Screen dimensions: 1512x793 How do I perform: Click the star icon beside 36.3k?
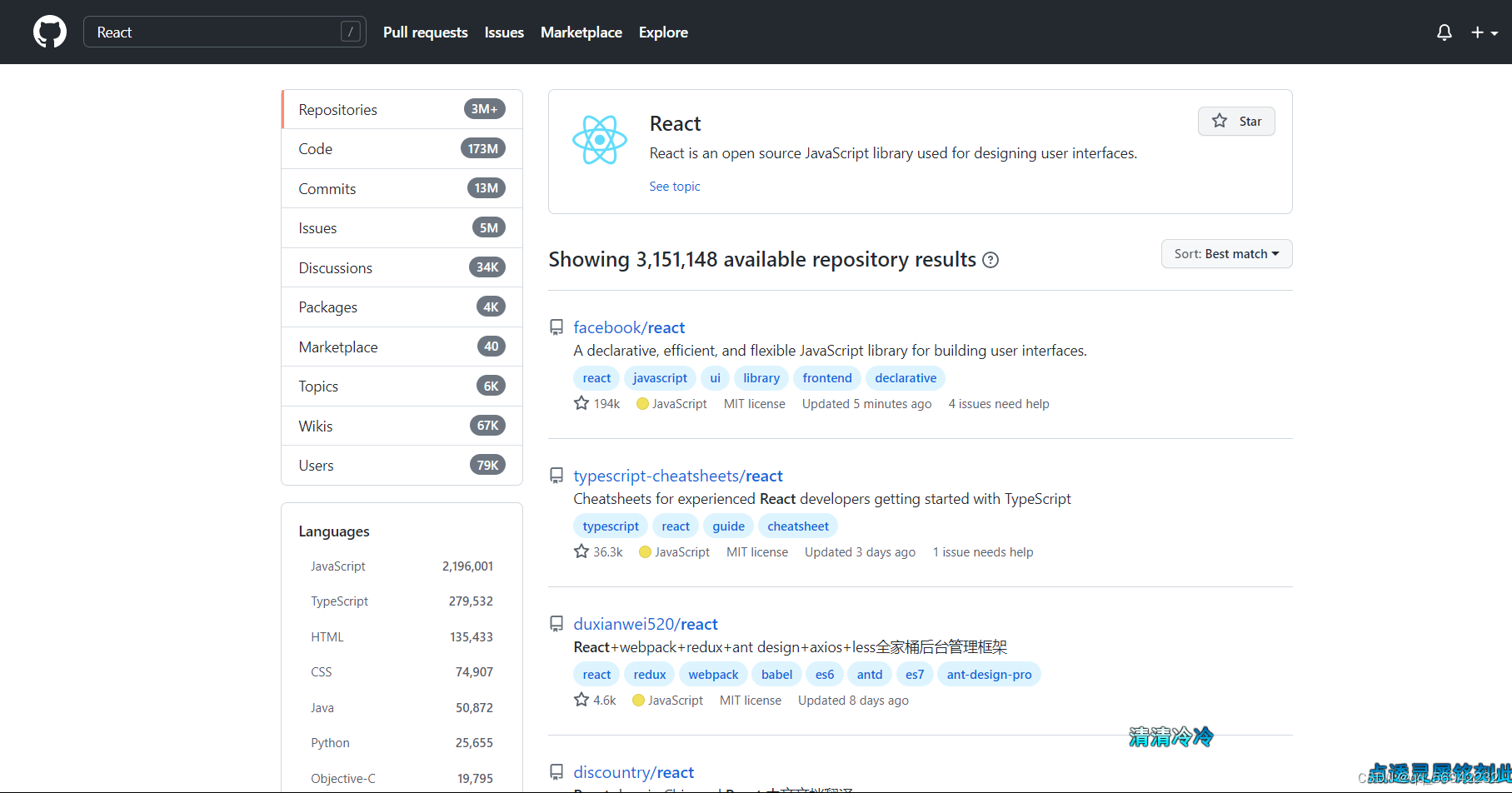tap(581, 551)
